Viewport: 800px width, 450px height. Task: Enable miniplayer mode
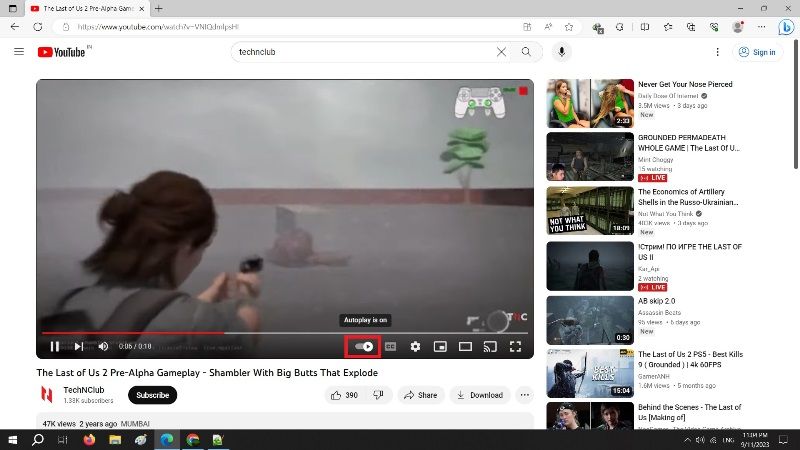point(440,346)
